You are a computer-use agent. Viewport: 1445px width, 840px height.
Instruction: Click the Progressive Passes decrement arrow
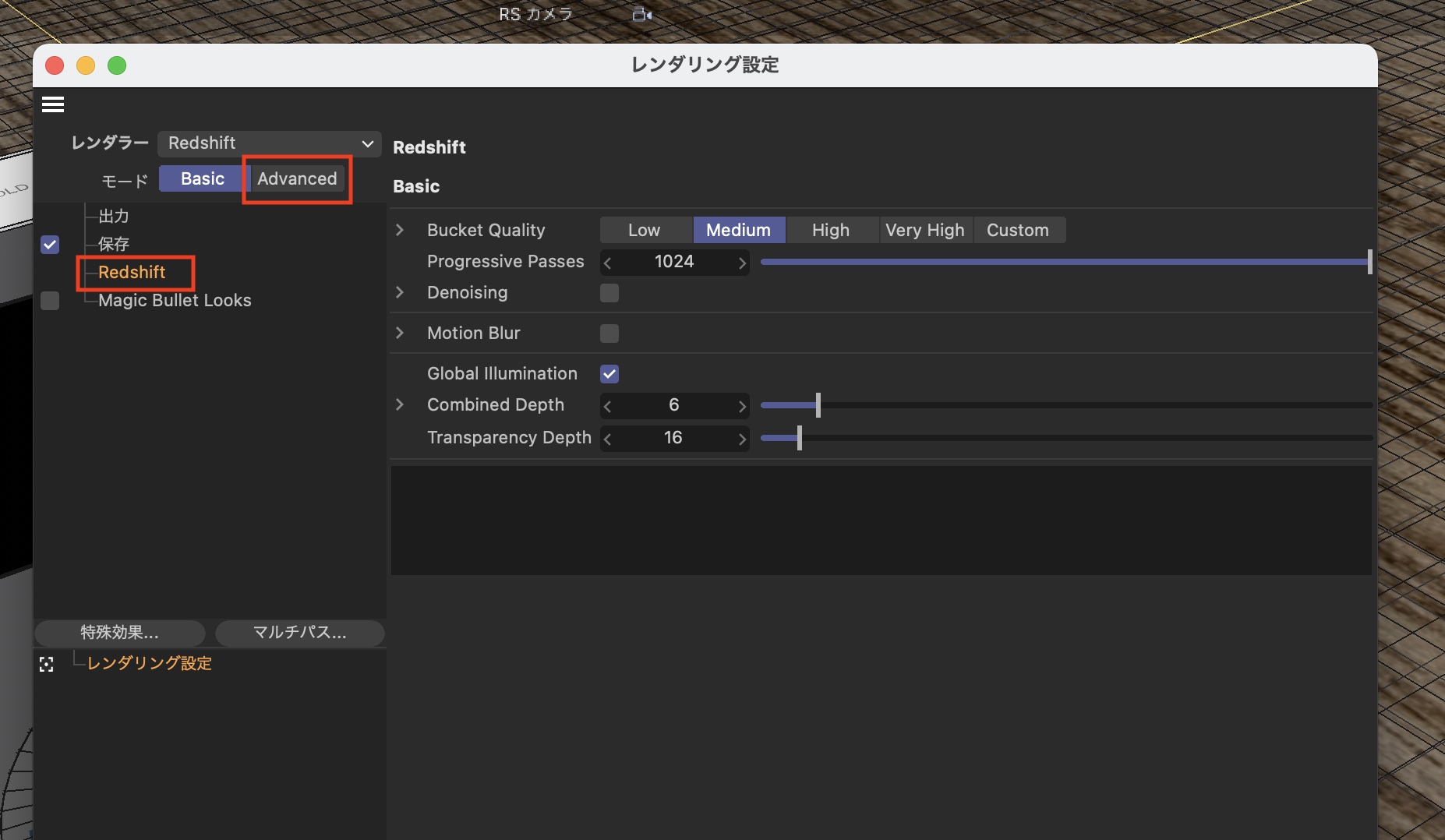608,263
